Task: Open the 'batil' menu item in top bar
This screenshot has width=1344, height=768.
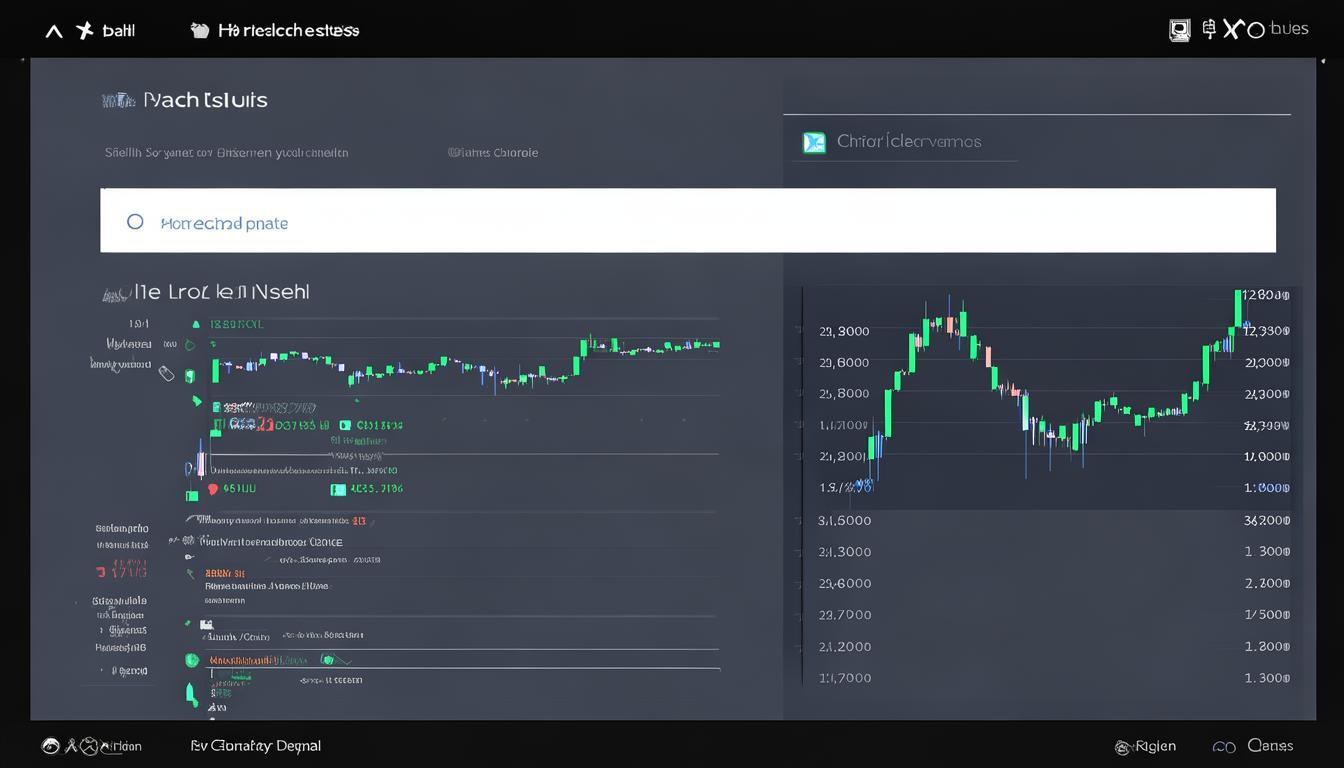Action: (118, 31)
